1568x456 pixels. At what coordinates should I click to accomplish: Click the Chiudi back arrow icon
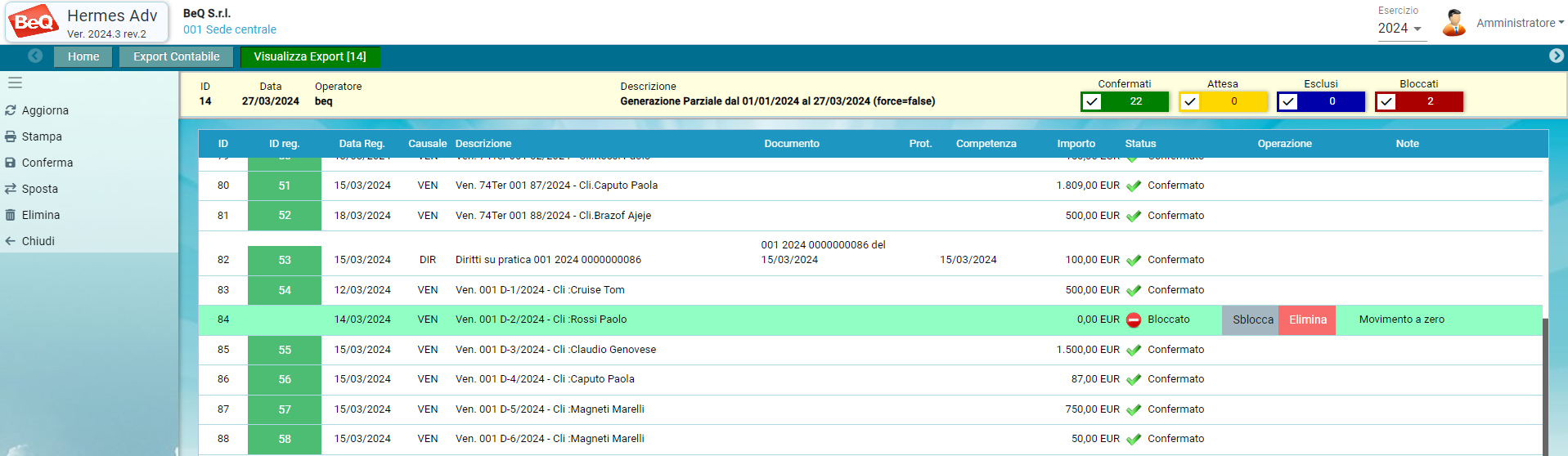click(x=11, y=241)
